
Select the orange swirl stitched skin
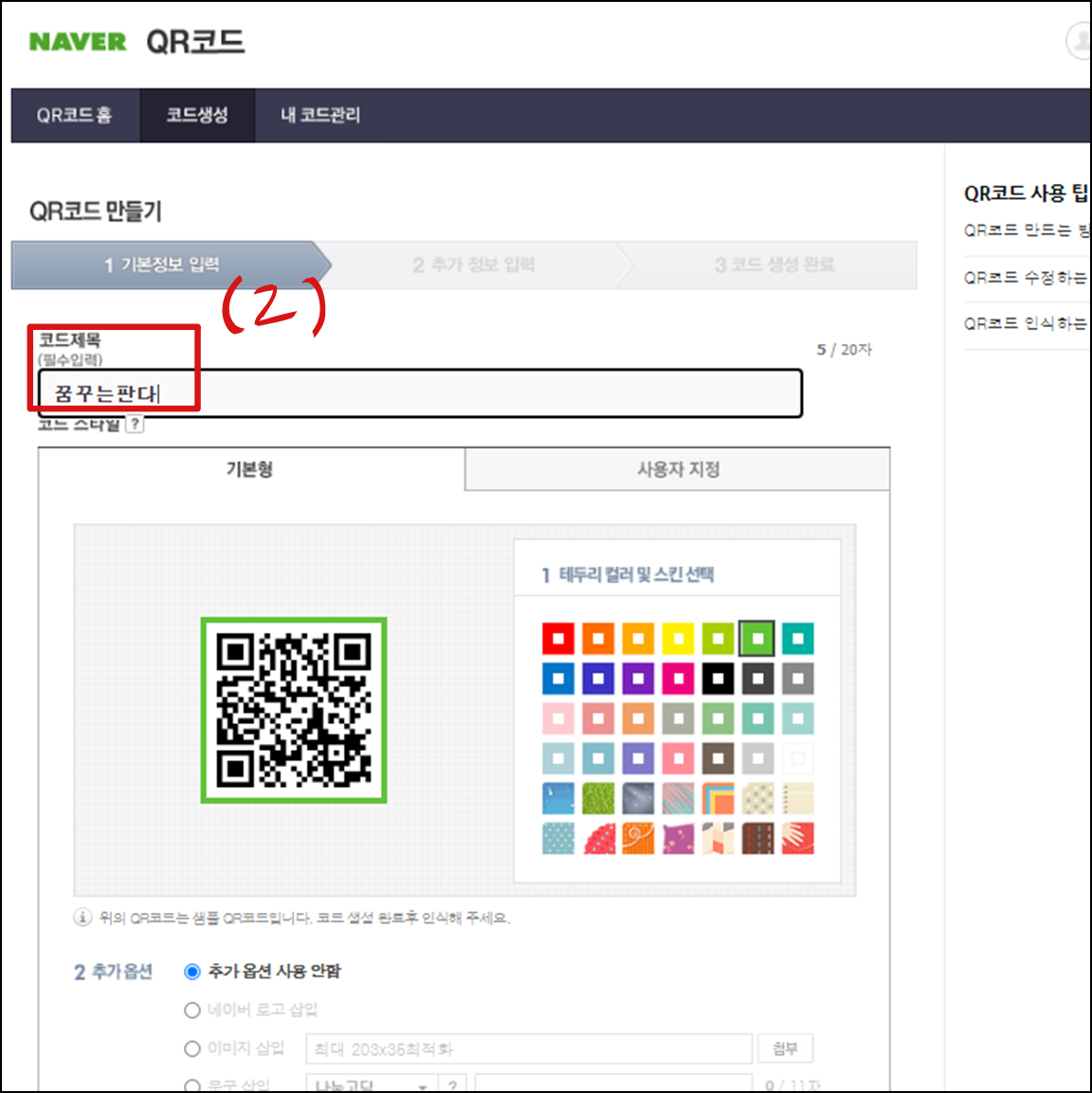pos(638,839)
